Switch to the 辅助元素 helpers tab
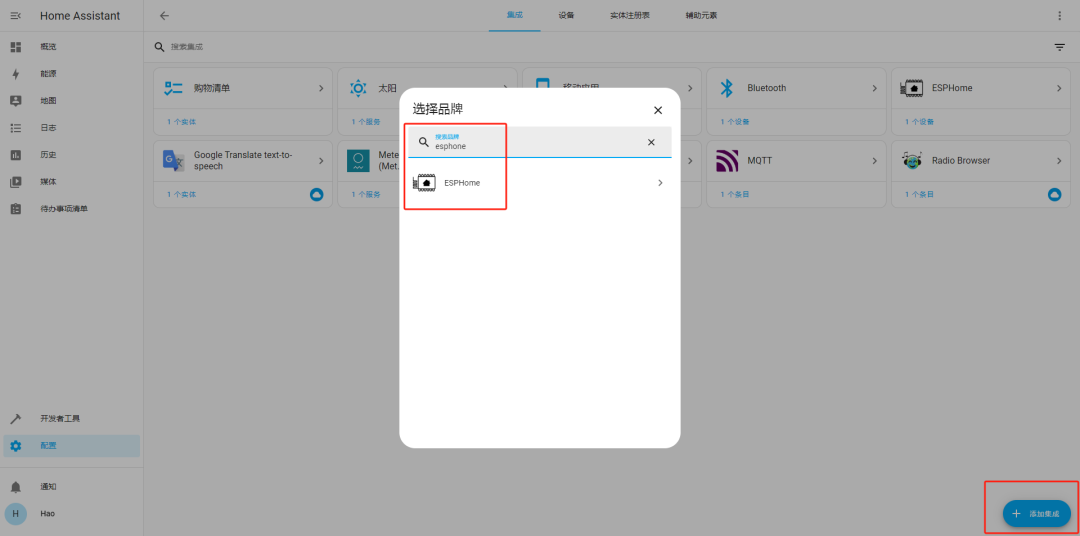 [701, 16]
